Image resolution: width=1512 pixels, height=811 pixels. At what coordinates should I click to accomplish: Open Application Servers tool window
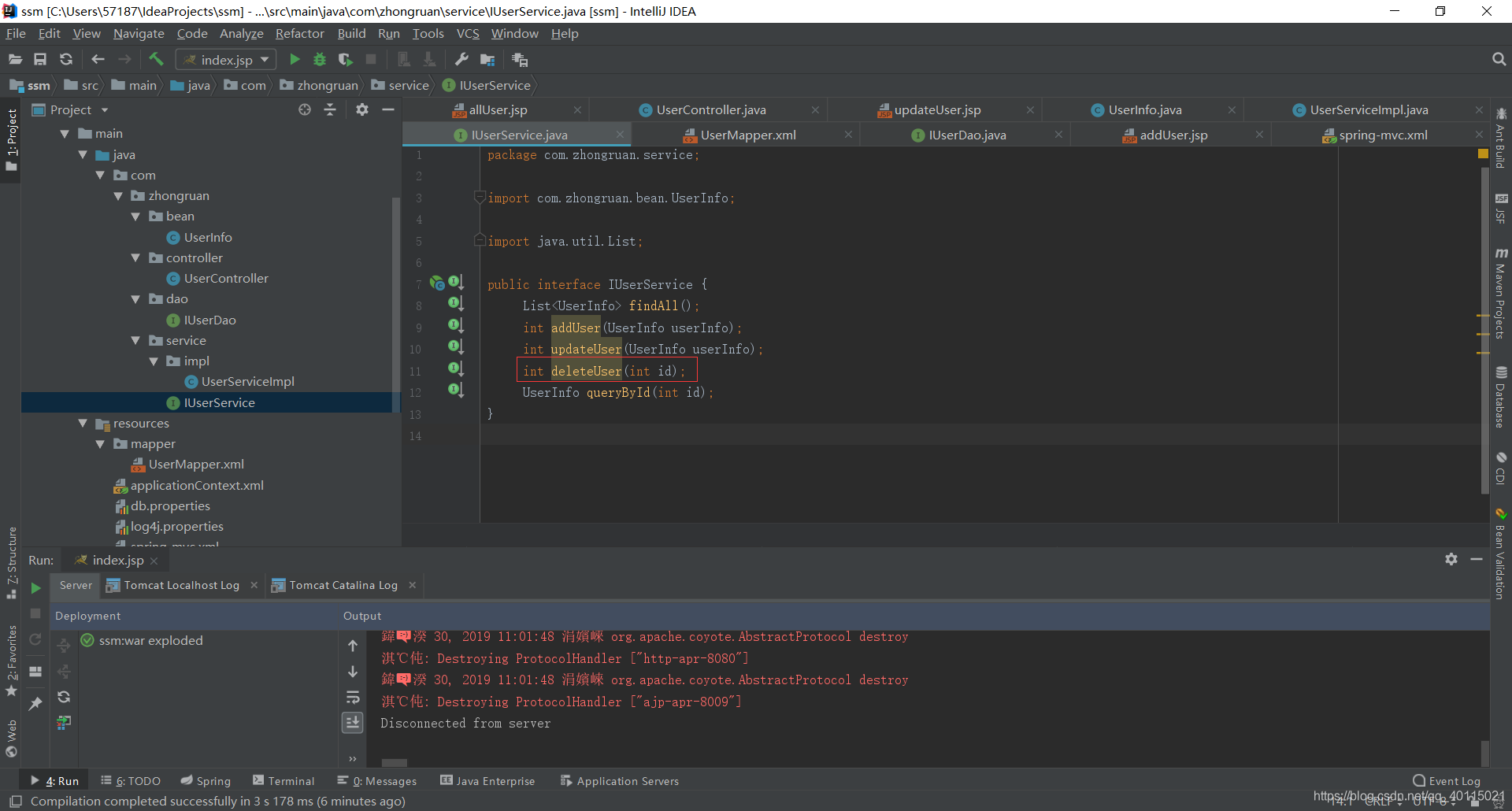coord(620,781)
